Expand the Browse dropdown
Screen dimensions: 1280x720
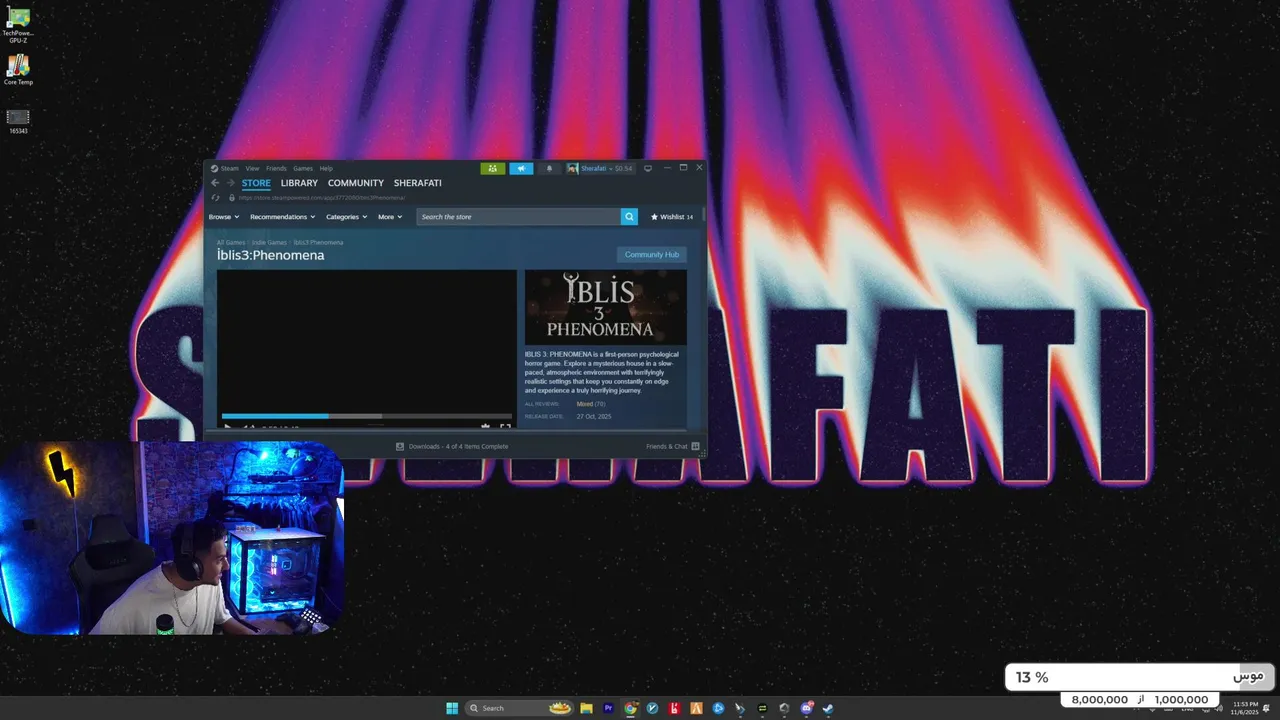[x=224, y=217]
